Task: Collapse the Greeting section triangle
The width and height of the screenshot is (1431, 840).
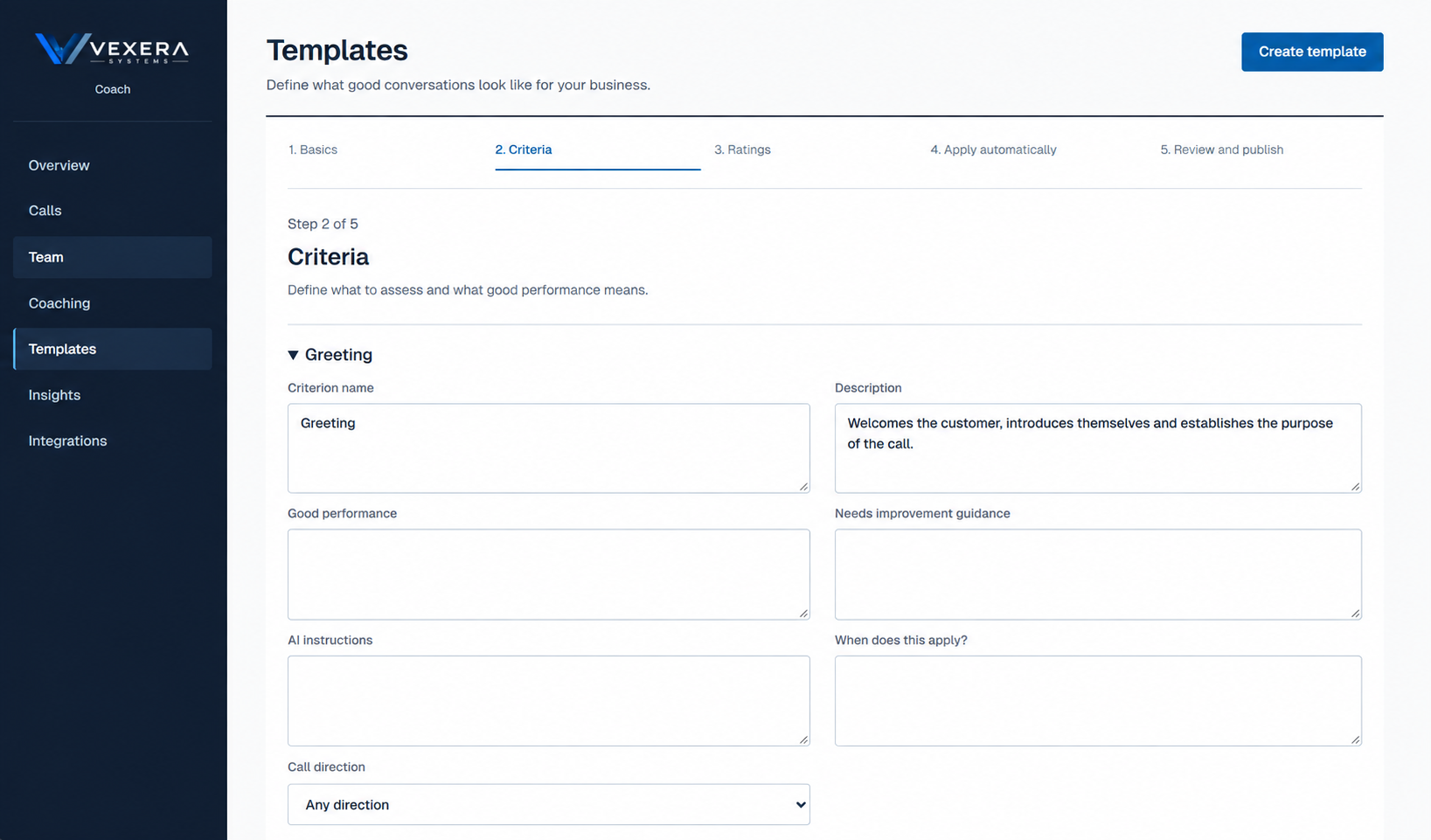Action: (293, 355)
